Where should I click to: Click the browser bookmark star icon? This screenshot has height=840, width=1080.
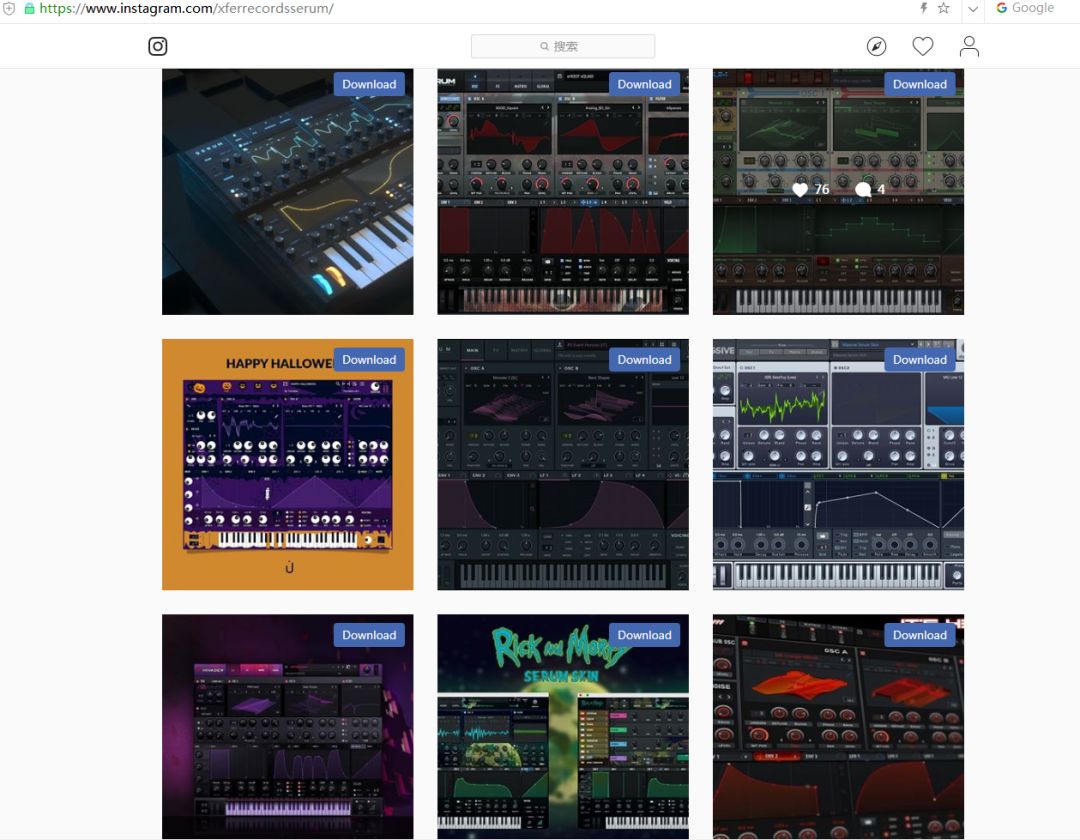click(x=944, y=8)
